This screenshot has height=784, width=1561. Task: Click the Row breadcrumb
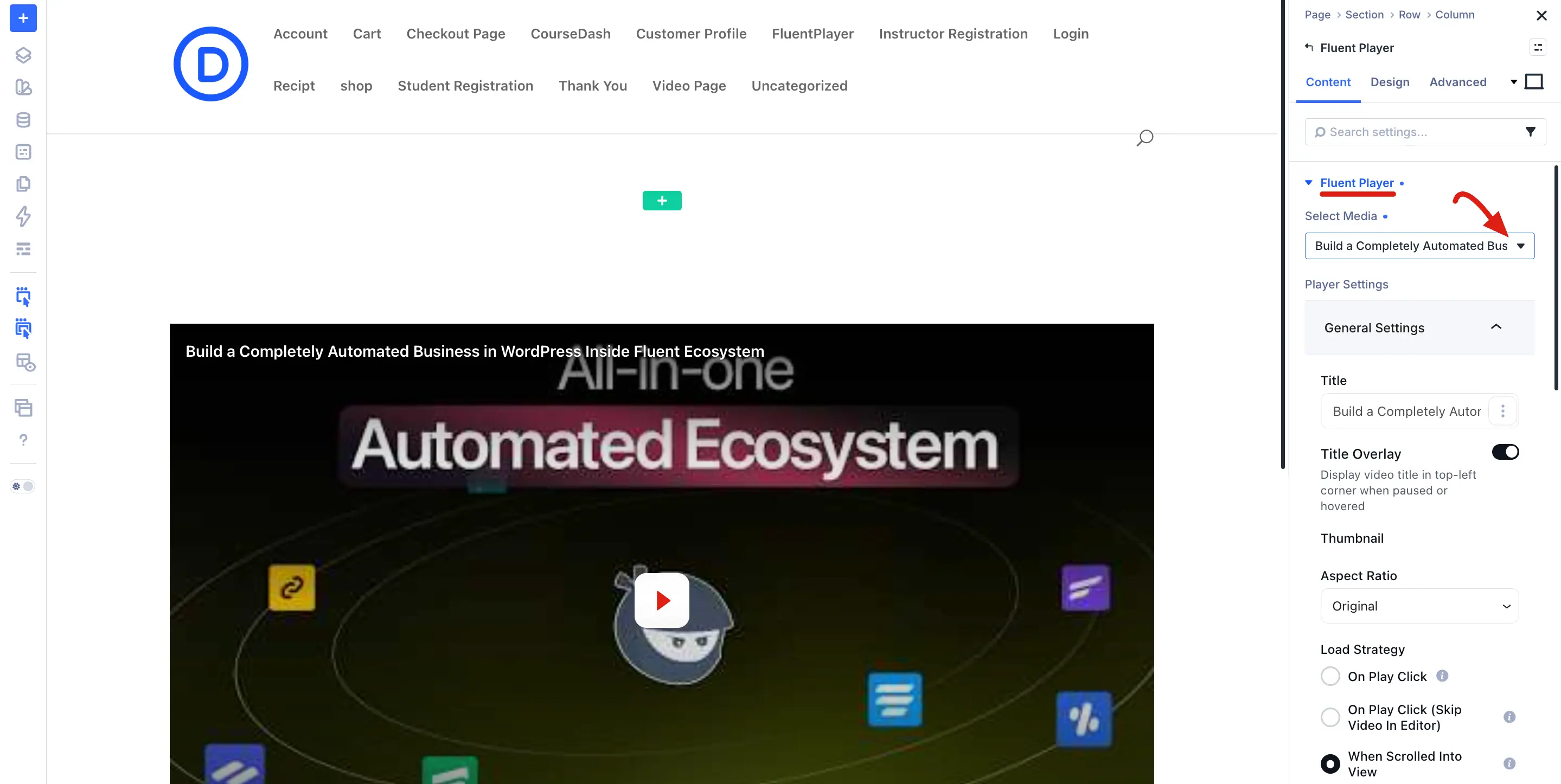pyautogui.click(x=1409, y=15)
